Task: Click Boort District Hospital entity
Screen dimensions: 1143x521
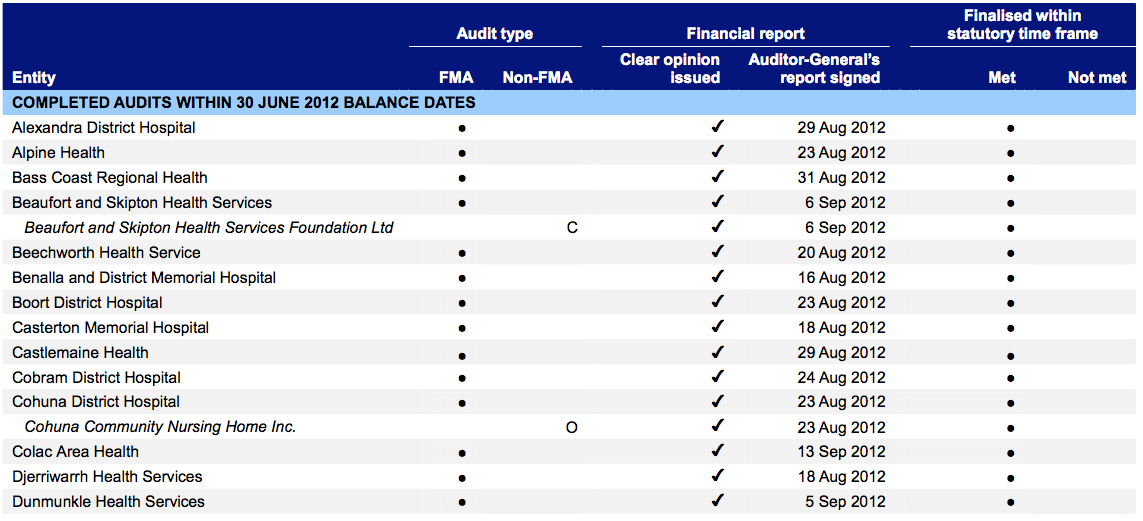Action: click(x=87, y=302)
